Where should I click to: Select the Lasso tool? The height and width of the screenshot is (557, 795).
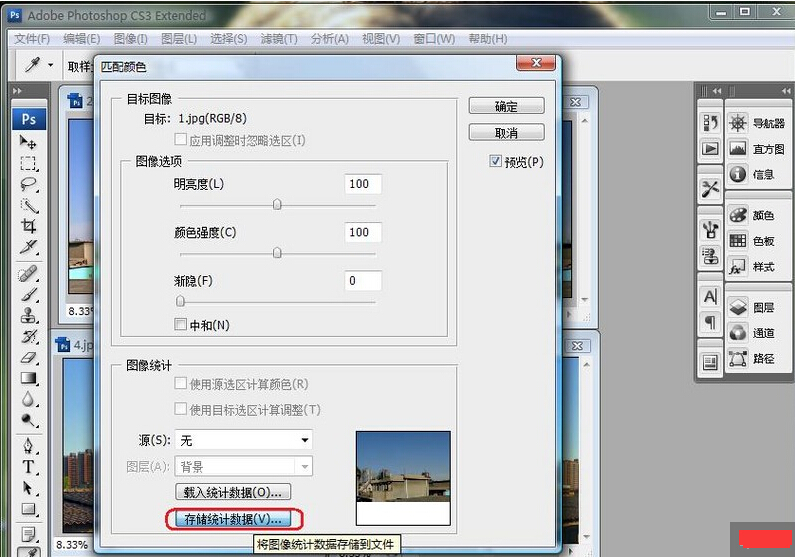pyautogui.click(x=28, y=184)
